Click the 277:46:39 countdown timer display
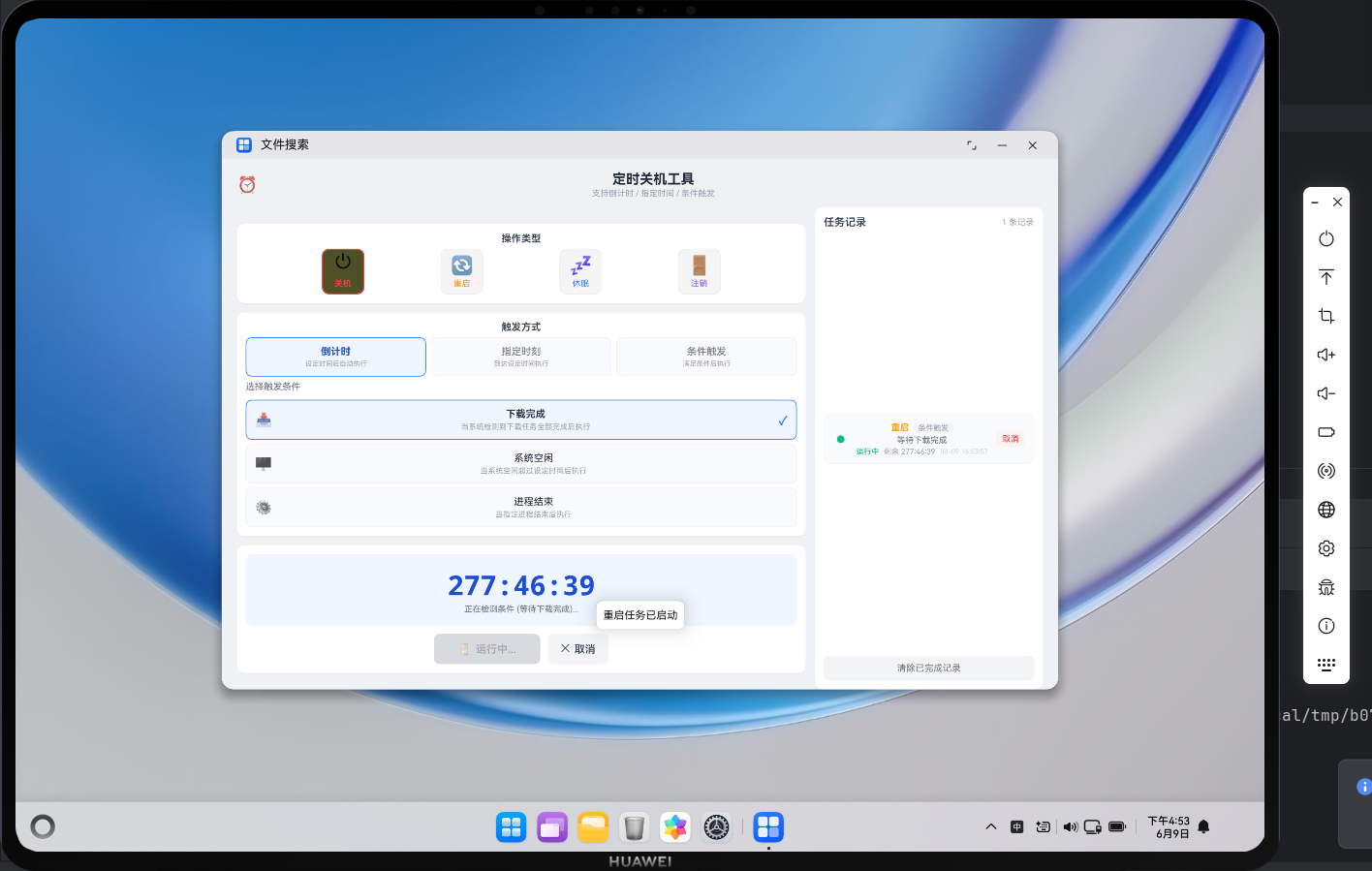The height and width of the screenshot is (871, 1372). coord(521,585)
